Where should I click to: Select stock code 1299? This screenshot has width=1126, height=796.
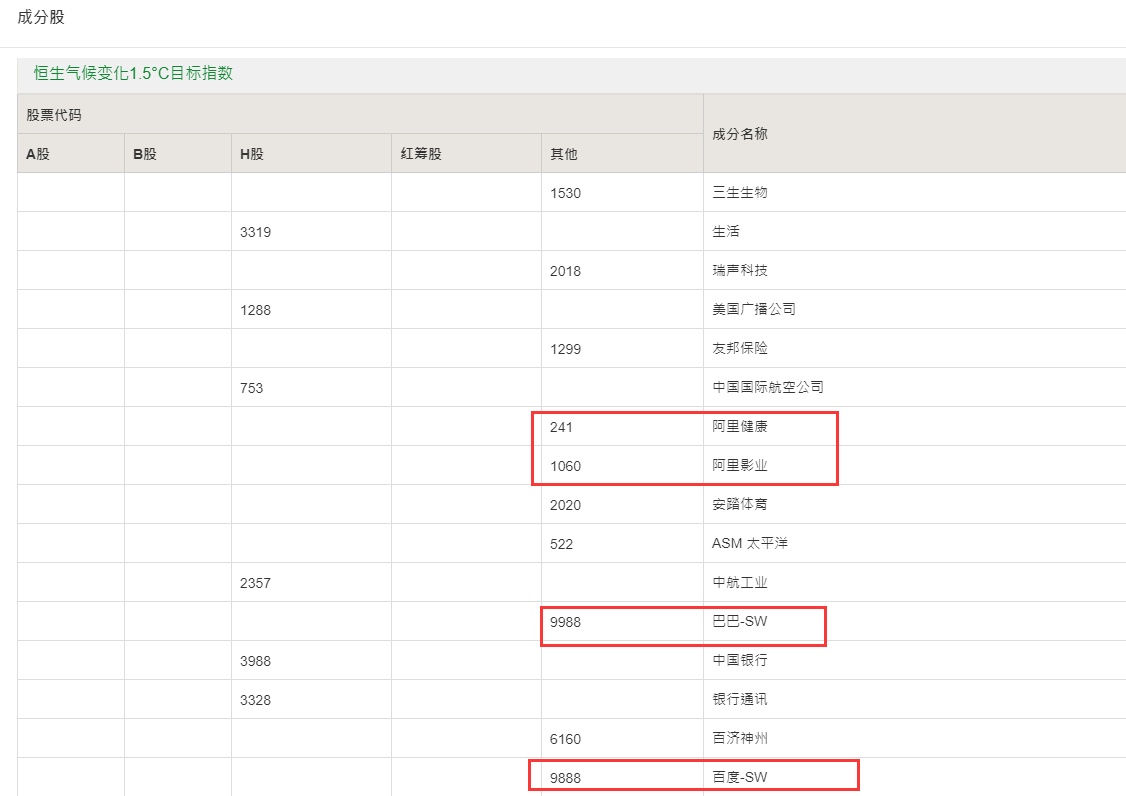click(x=565, y=349)
